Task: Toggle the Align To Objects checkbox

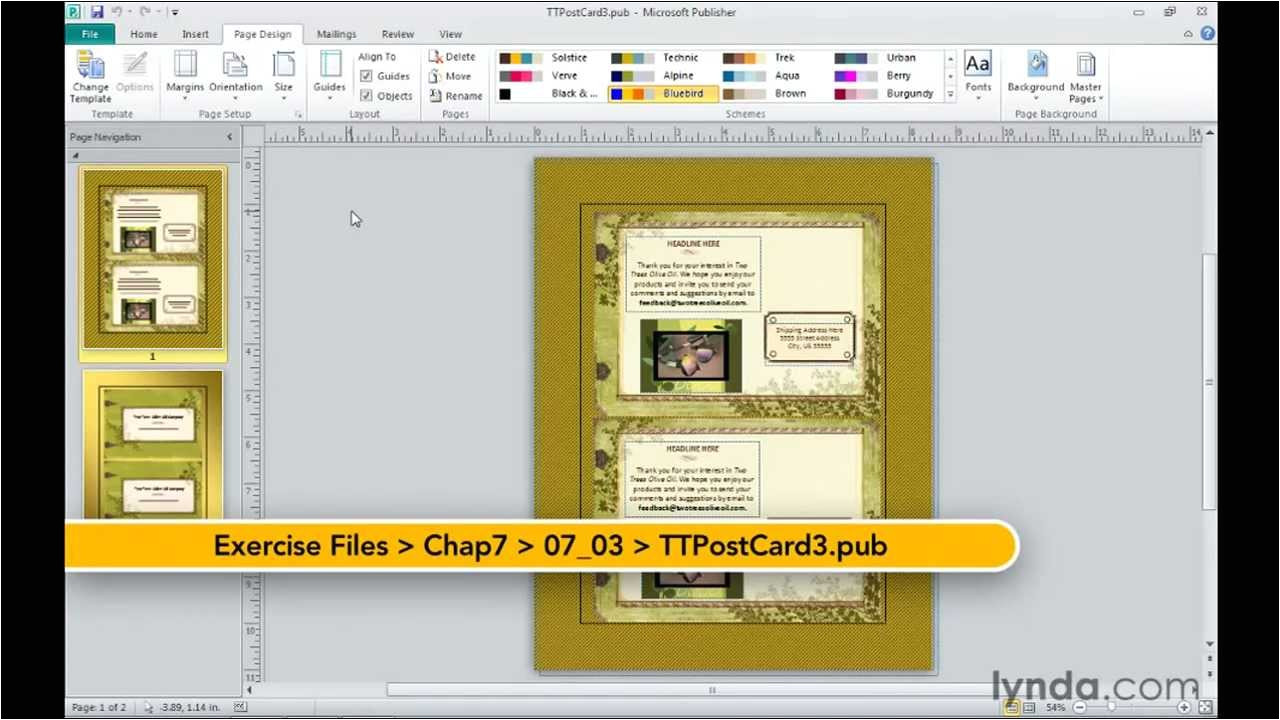Action: click(367, 96)
